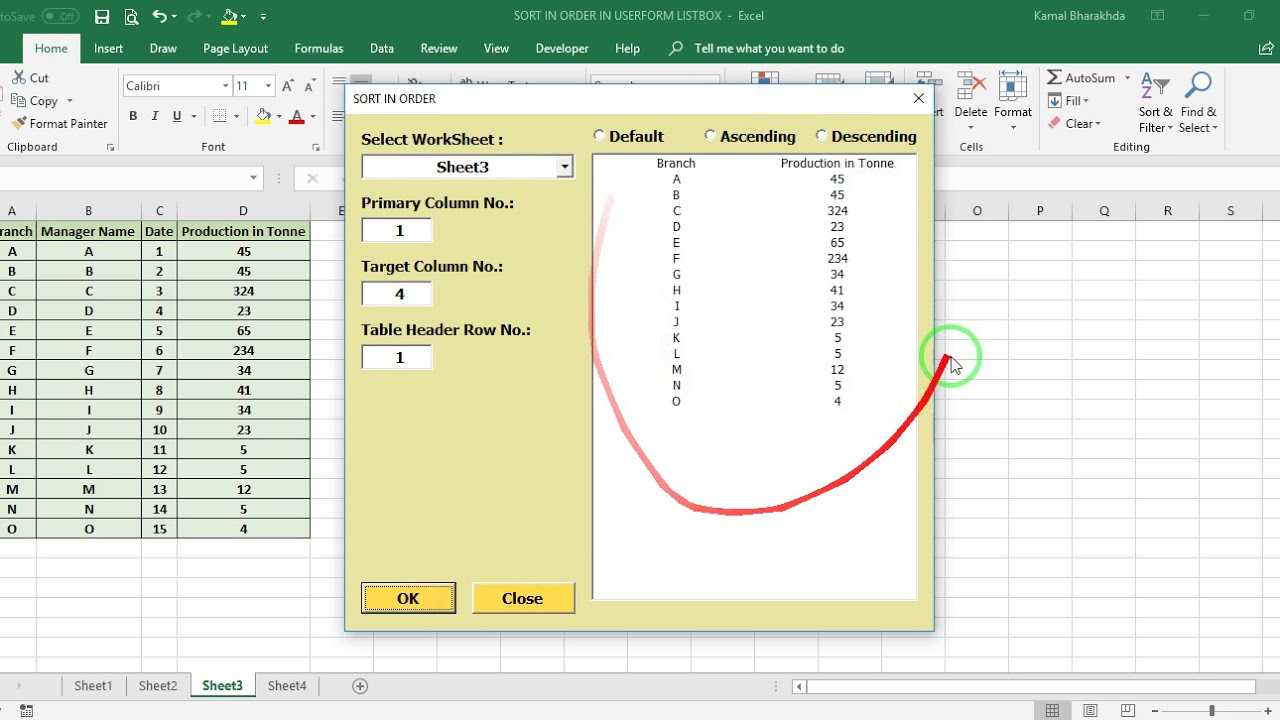Open the Customize Quick Access Toolbar arrow
This screenshot has height=720, width=1280.
pos(263,16)
